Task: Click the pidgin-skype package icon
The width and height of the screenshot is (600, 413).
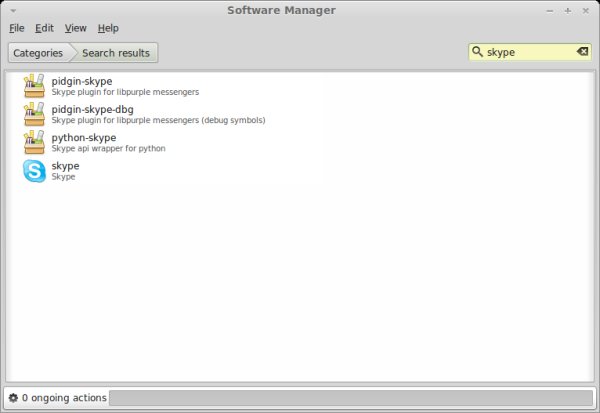Action: tap(34, 86)
